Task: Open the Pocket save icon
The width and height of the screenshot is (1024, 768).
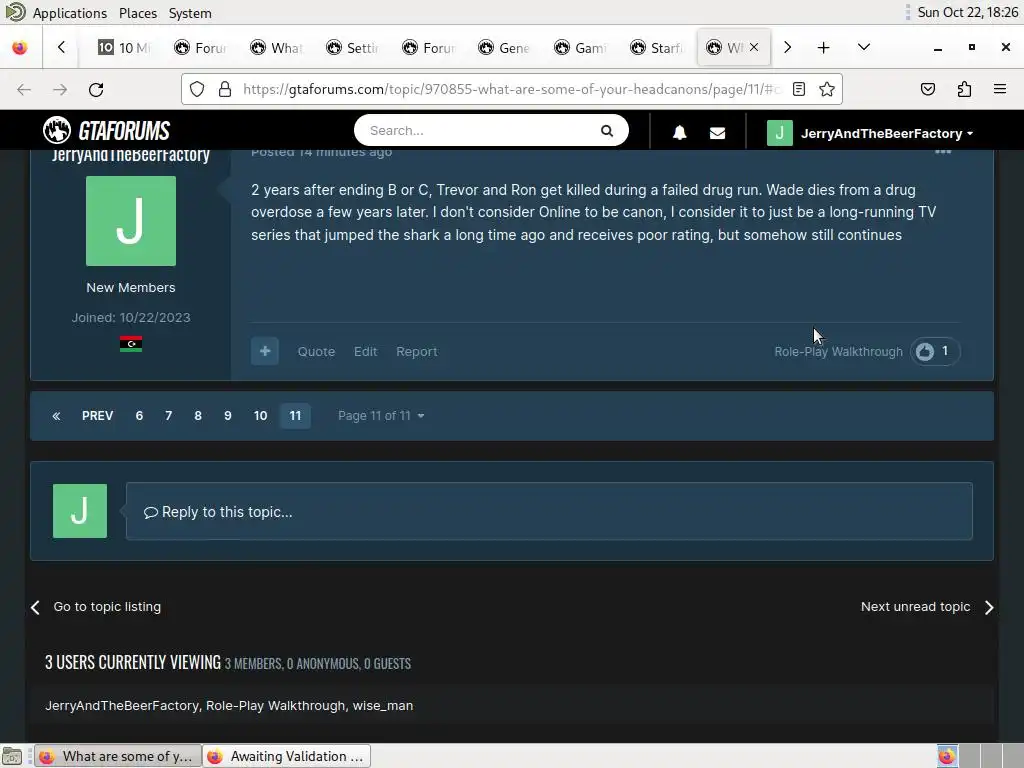Action: point(927,89)
